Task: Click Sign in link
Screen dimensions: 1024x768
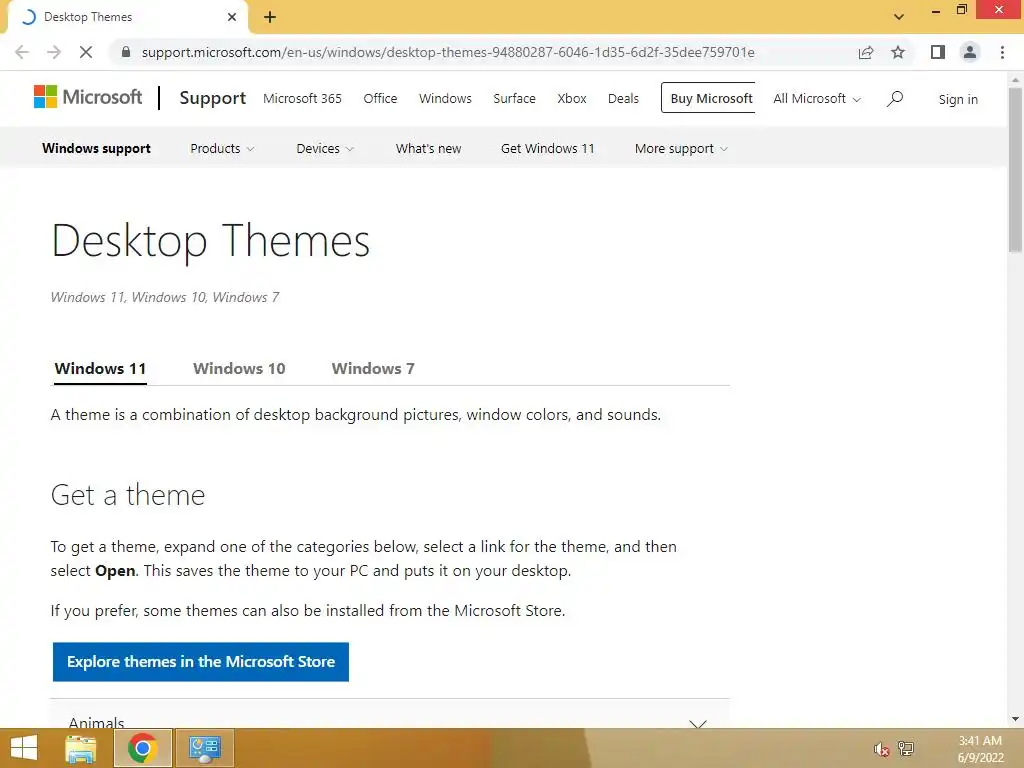Action: (x=958, y=99)
